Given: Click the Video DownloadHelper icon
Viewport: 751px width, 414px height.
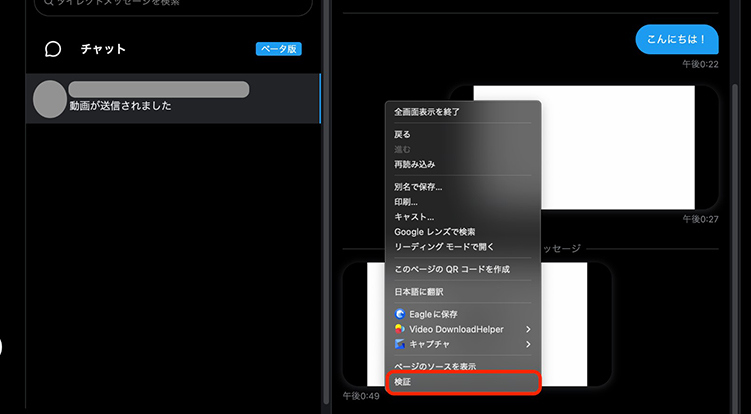Looking at the screenshot, I should tap(399, 329).
